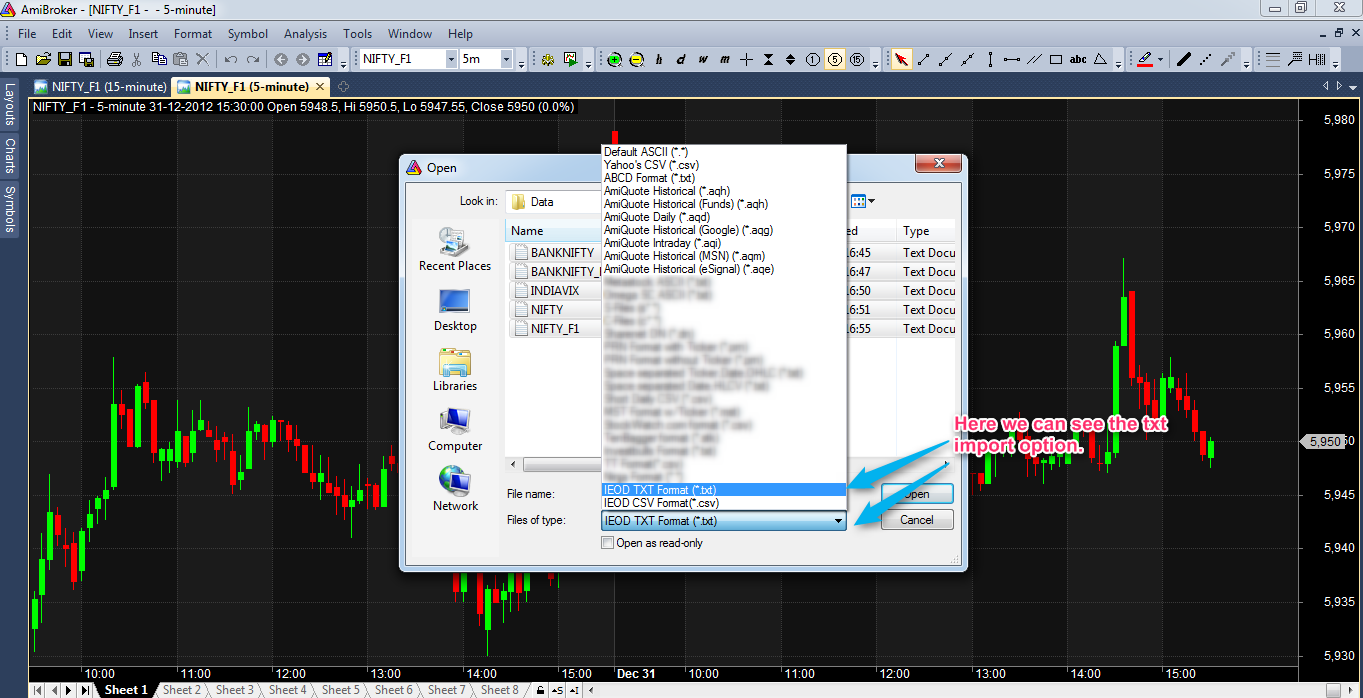Open the chart tabs list dropdown arrow
1363x698 pixels.
(x=1352, y=87)
